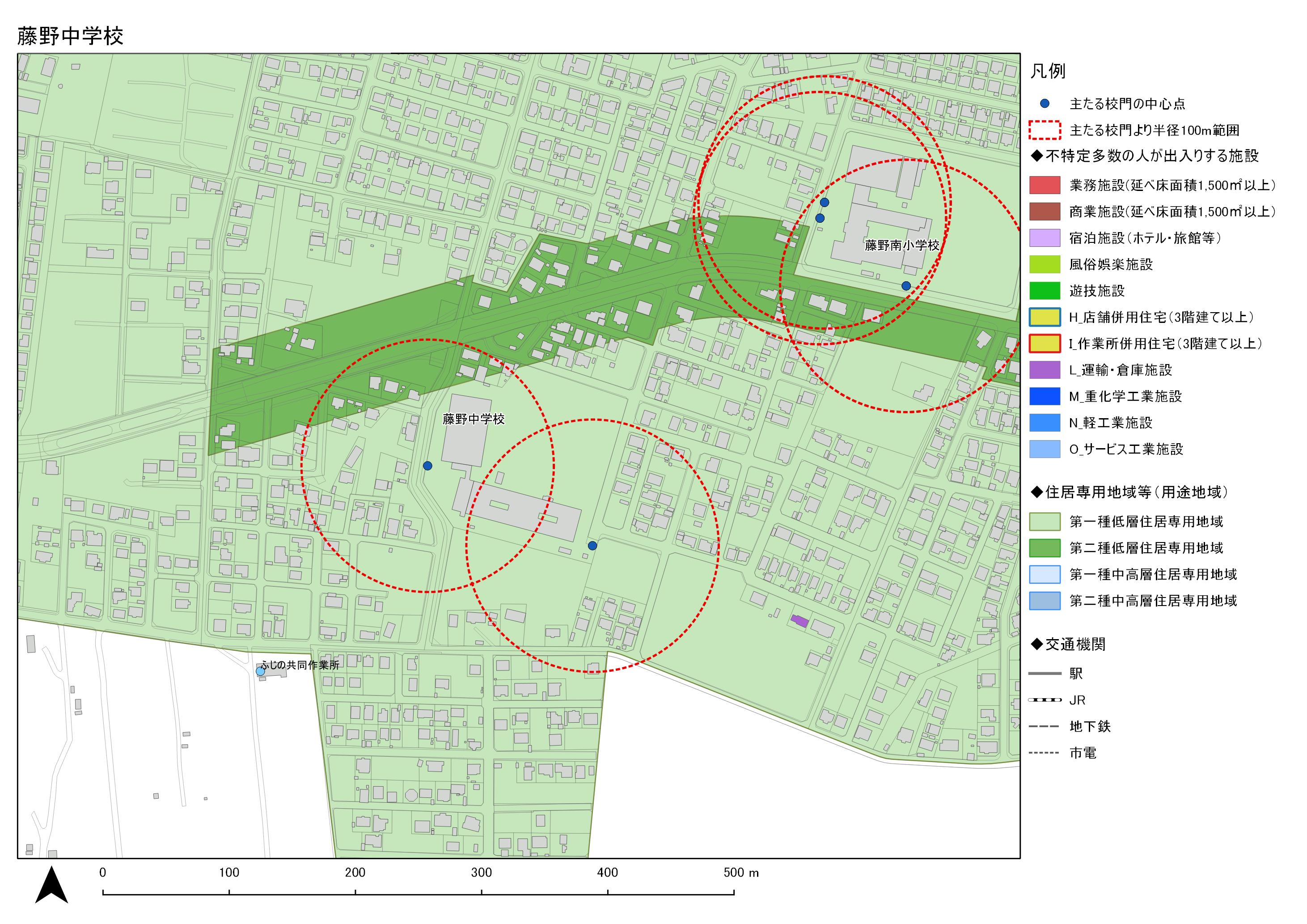This screenshot has width=1307, height=924.
Task: Click the 第二種中高層住居専用地域 legend swatch
Action: click(x=1045, y=601)
